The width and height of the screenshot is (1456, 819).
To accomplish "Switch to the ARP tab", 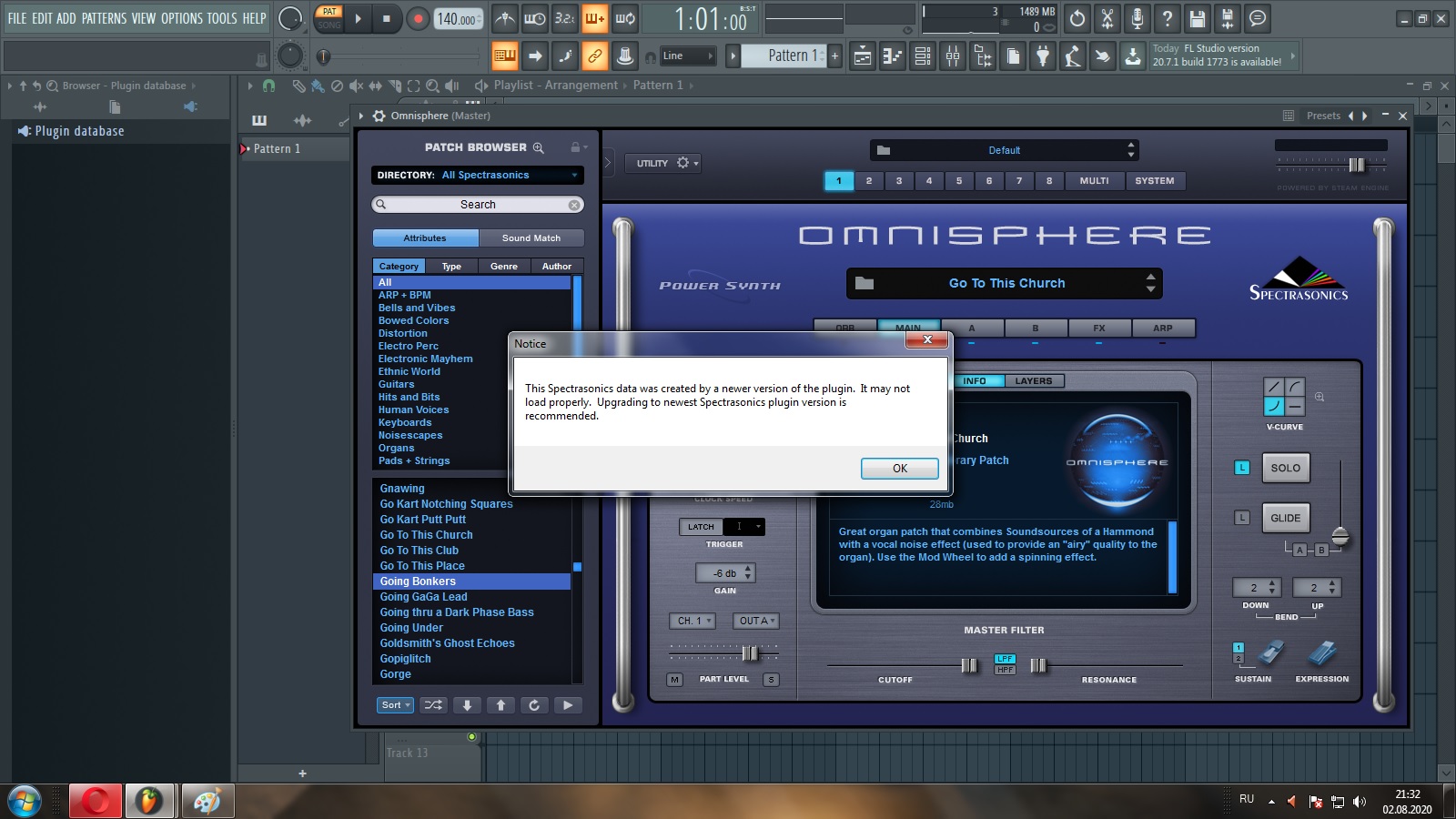I will [x=1163, y=329].
